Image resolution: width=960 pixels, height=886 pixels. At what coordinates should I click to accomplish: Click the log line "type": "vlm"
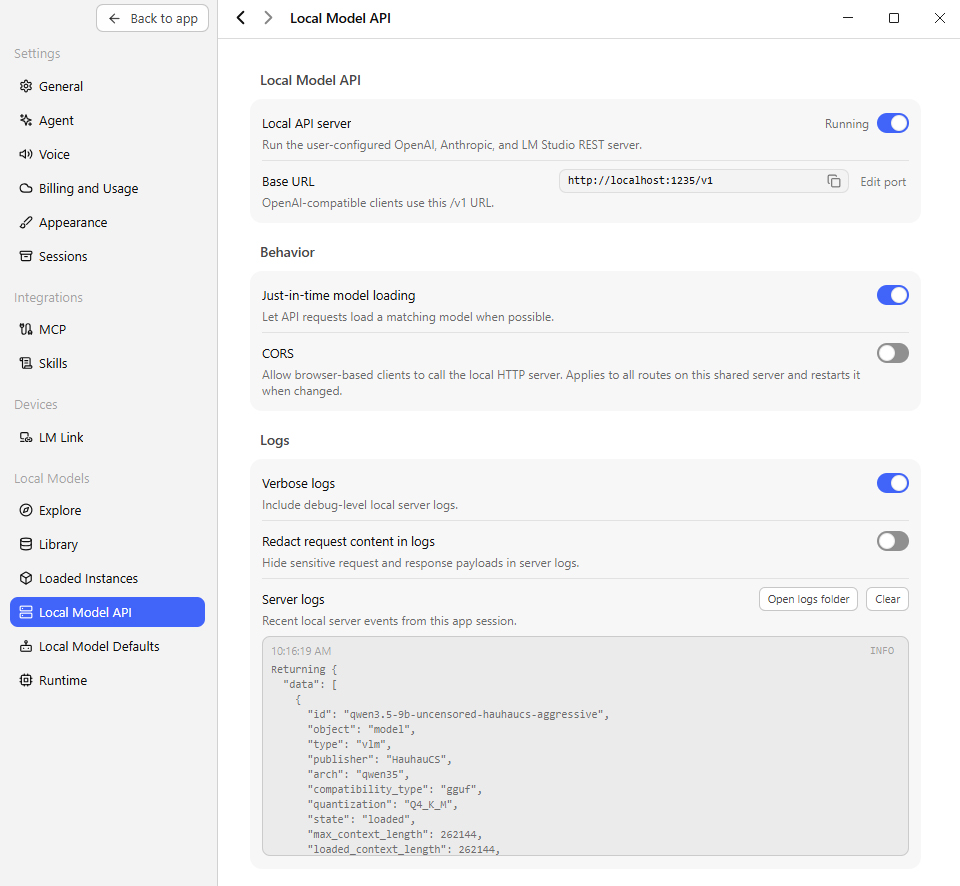click(349, 744)
